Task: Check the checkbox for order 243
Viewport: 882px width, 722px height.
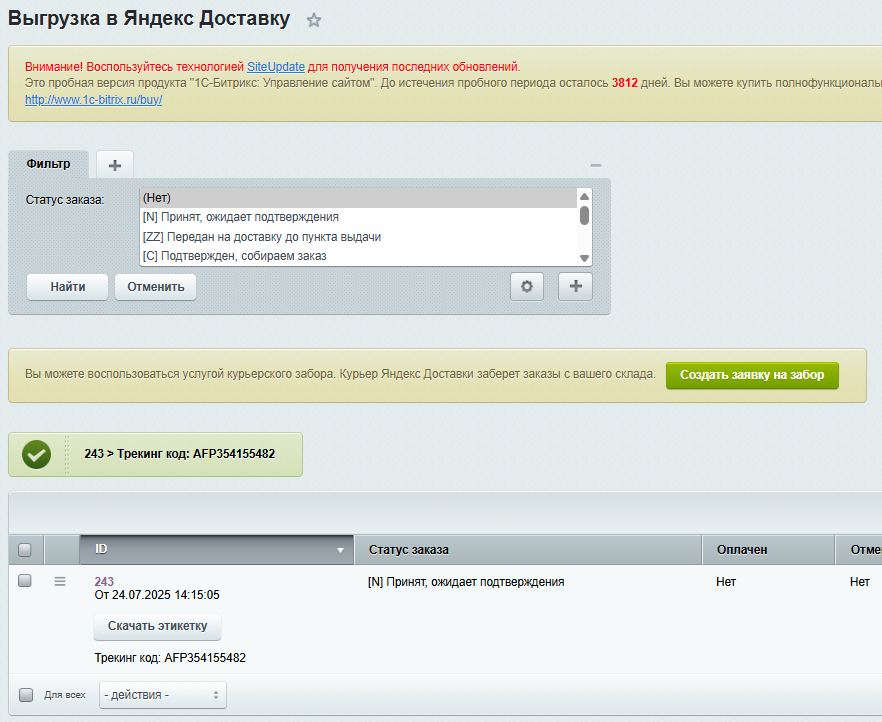Action: 25,580
